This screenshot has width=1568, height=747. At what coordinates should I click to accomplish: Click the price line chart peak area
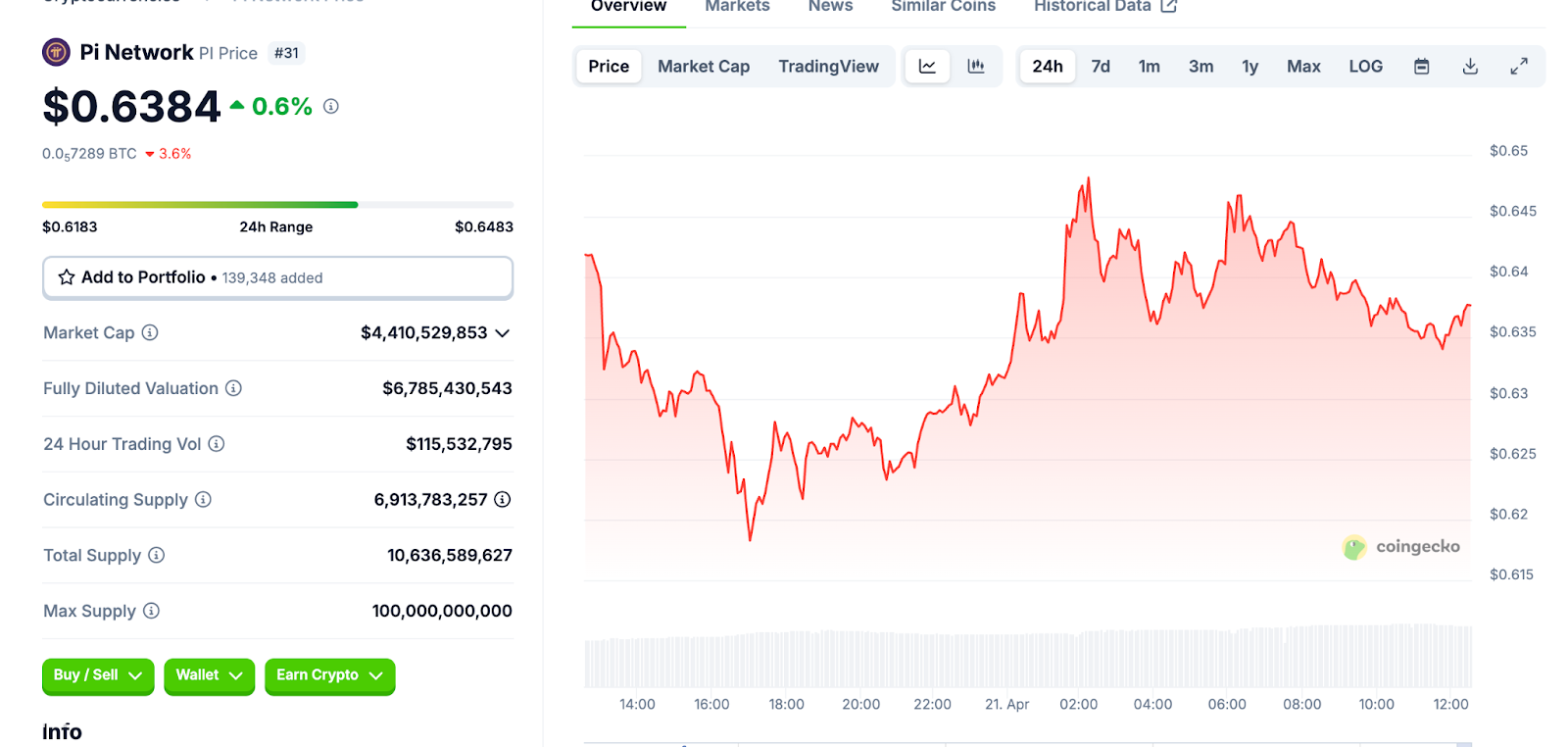(1088, 181)
